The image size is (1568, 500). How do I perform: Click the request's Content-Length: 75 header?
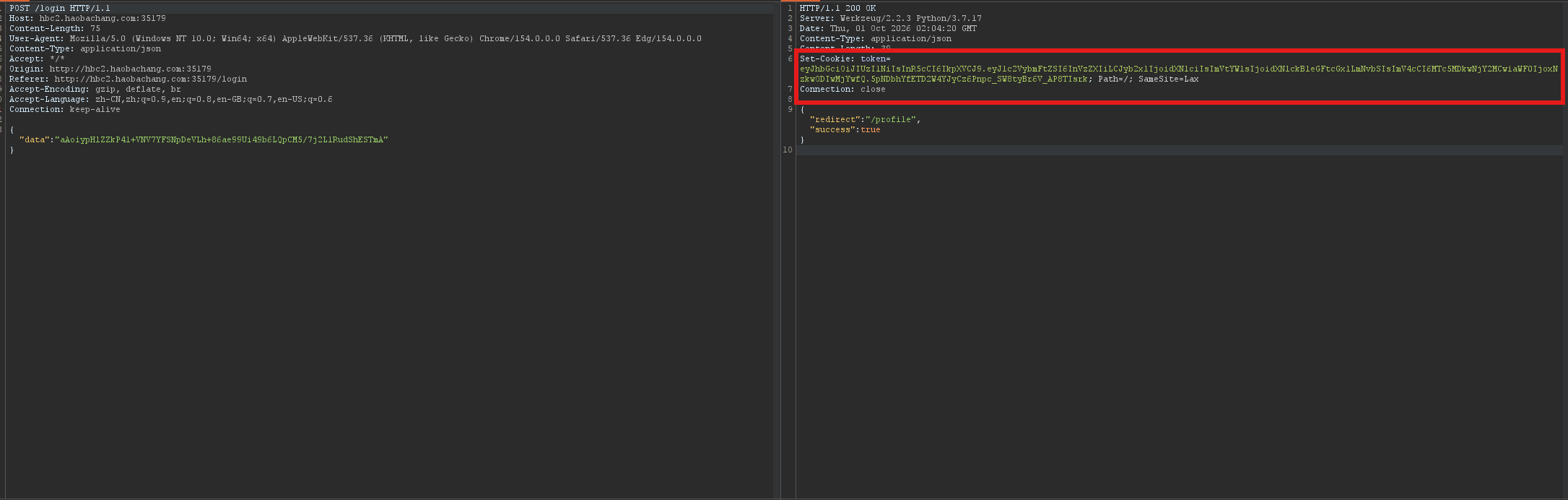[x=55, y=29]
